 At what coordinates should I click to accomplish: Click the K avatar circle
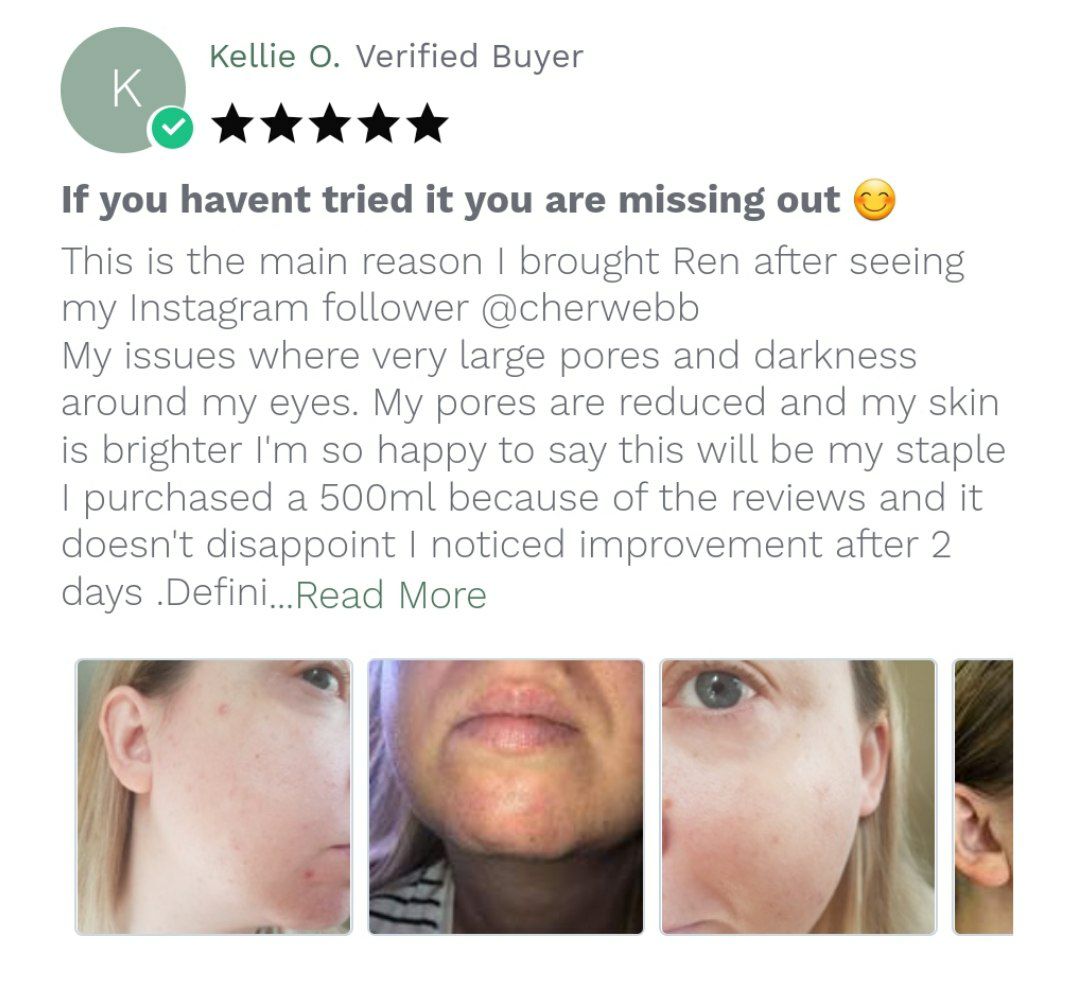click(123, 90)
